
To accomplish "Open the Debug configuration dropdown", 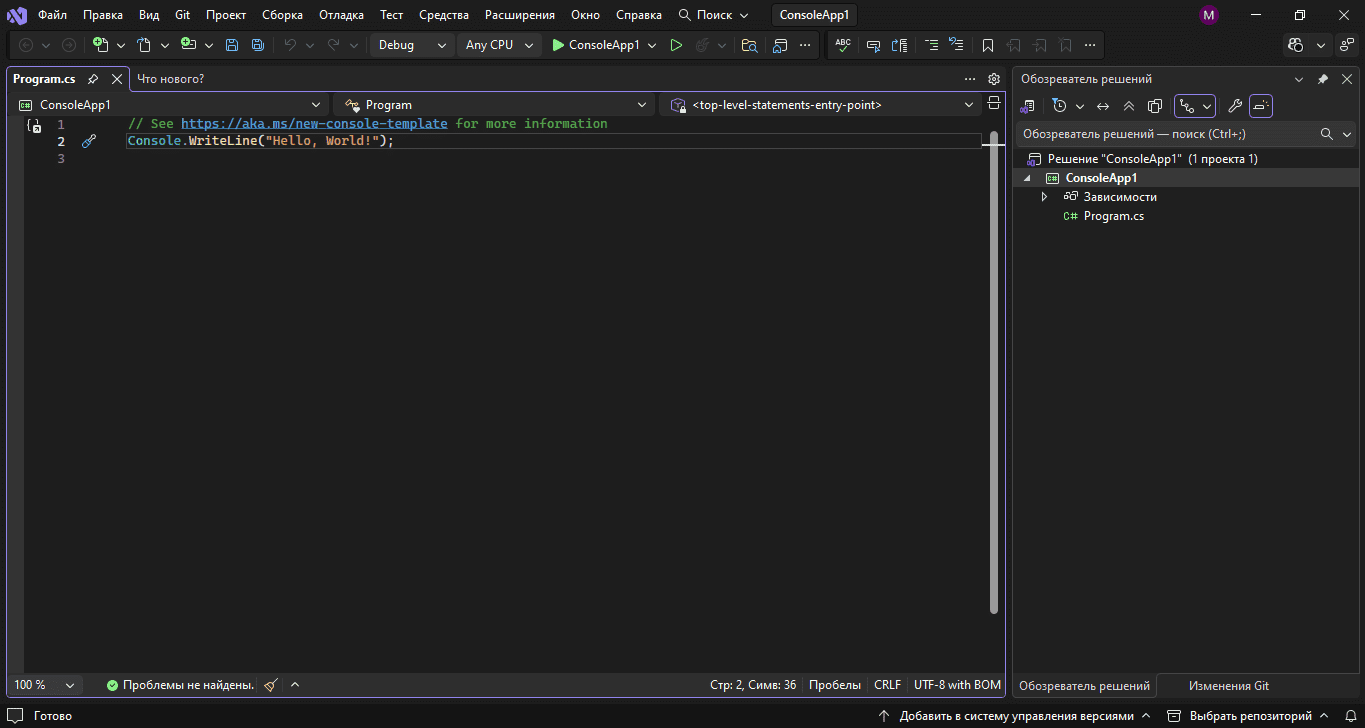I will click(x=411, y=45).
